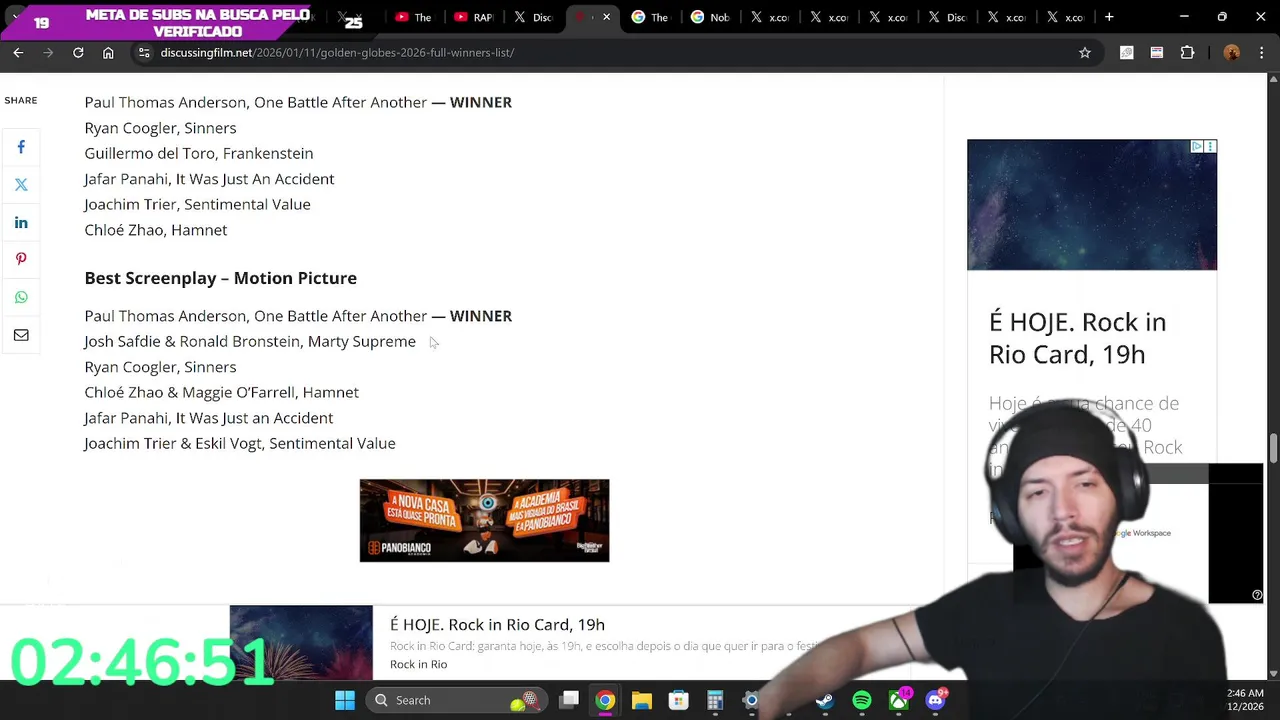Image resolution: width=1280 pixels, height=720 pixels.
Task: Switch to the YouTube 'RAPI' tab
Action: 473,17
